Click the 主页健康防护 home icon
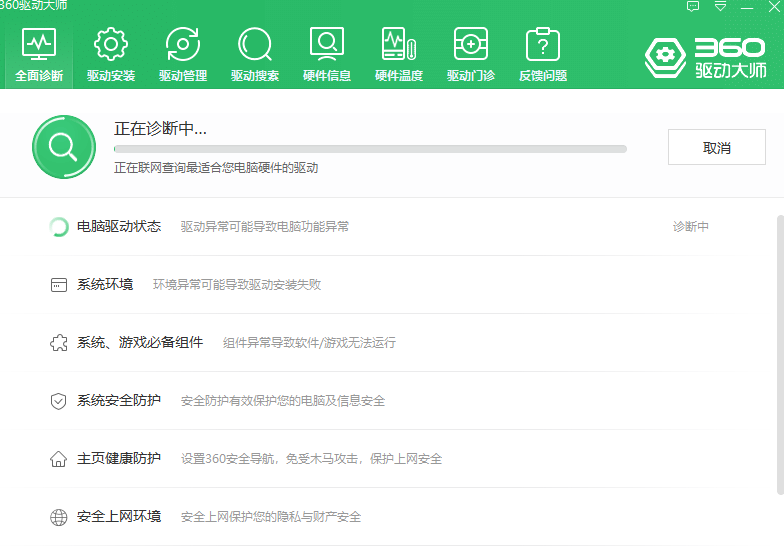This screenshot has width=784, height=548. 58,459
